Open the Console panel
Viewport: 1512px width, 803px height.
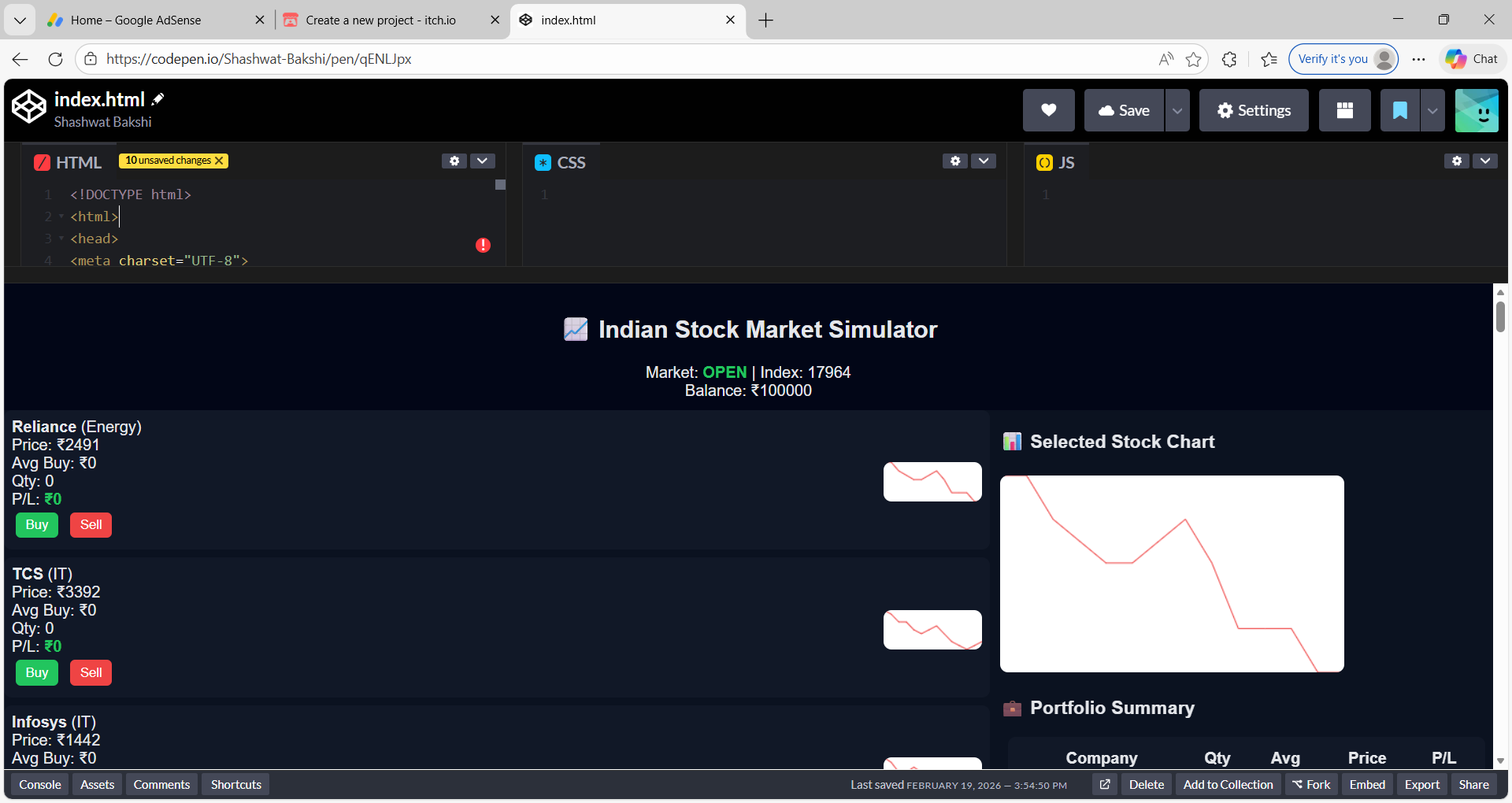(40, 785)
